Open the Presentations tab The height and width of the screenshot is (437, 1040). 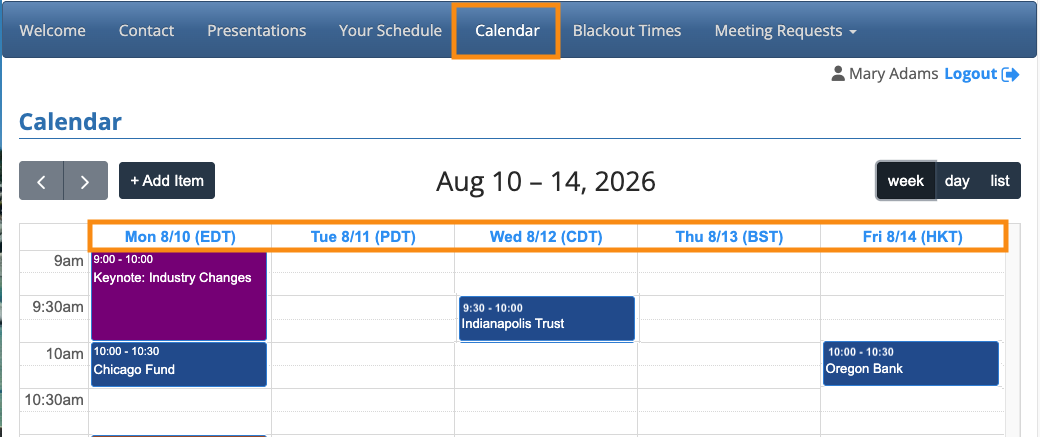[257, 31]
